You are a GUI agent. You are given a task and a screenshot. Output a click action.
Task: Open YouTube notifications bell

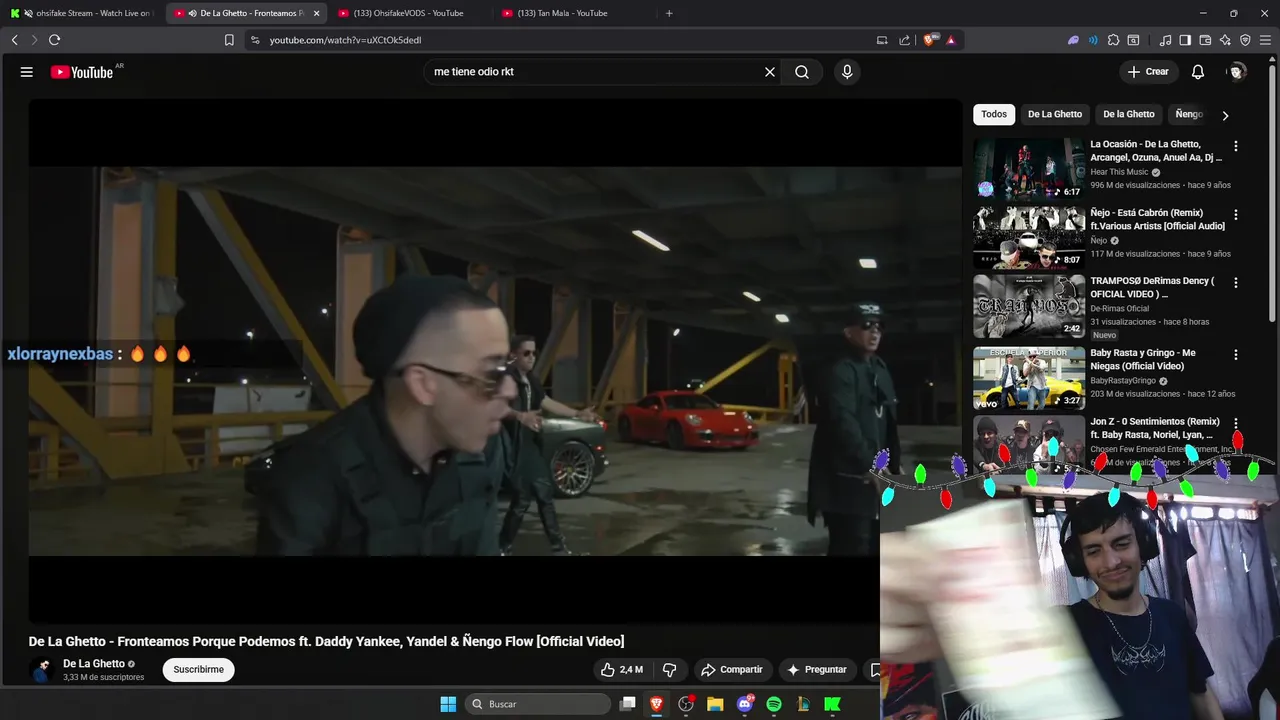coord(1198,72)
